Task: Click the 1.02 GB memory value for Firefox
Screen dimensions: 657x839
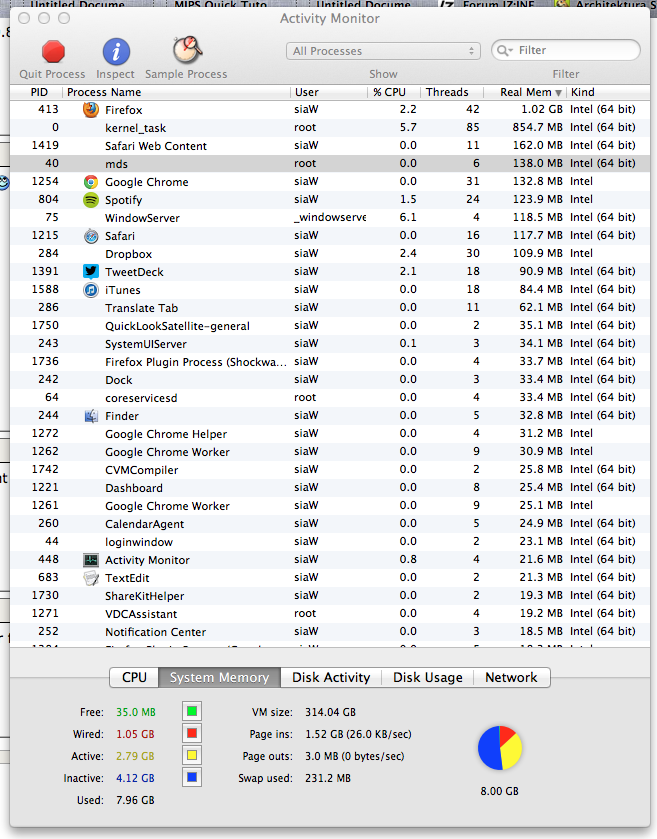Action: tap(542, 109)
